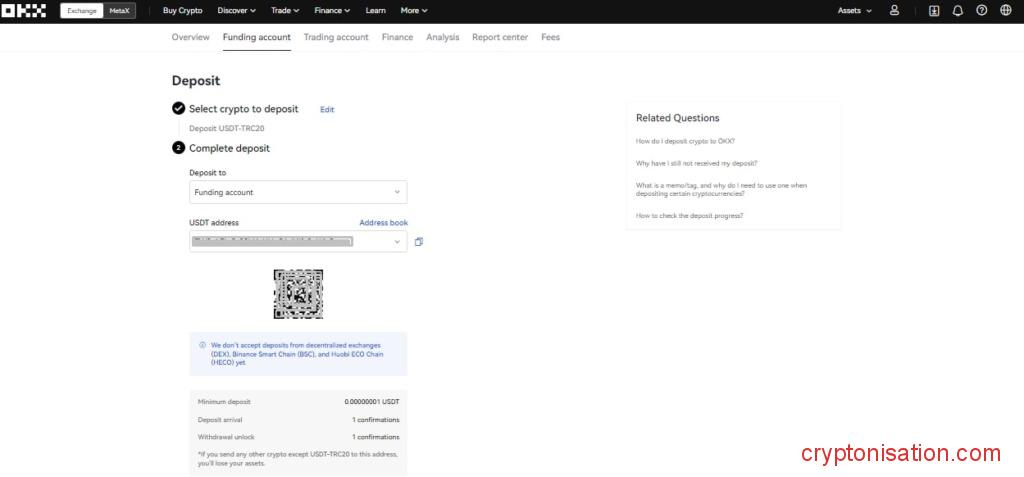Click the download app icon
This screenshot has height=477, width=1024.
point(934,10)
